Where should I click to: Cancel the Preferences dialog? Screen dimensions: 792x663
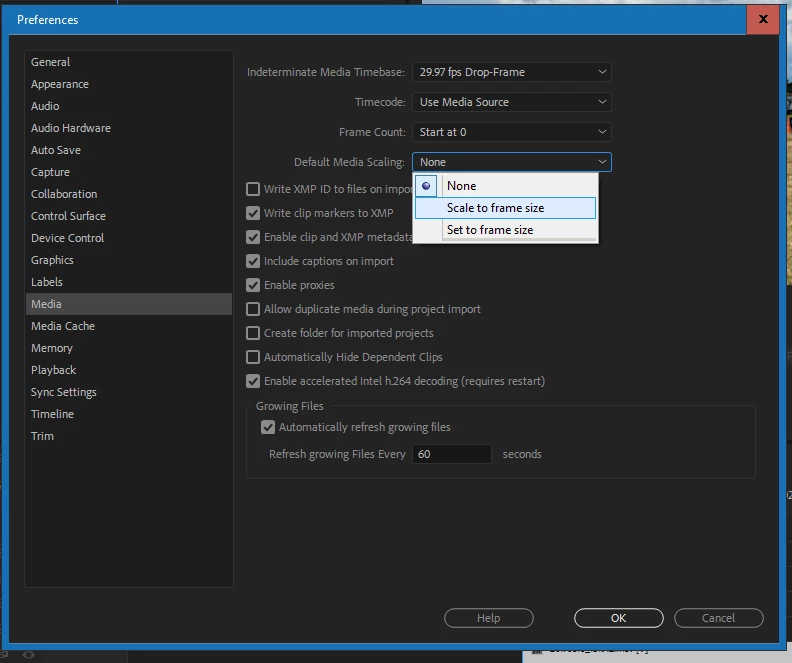(718, 618)
